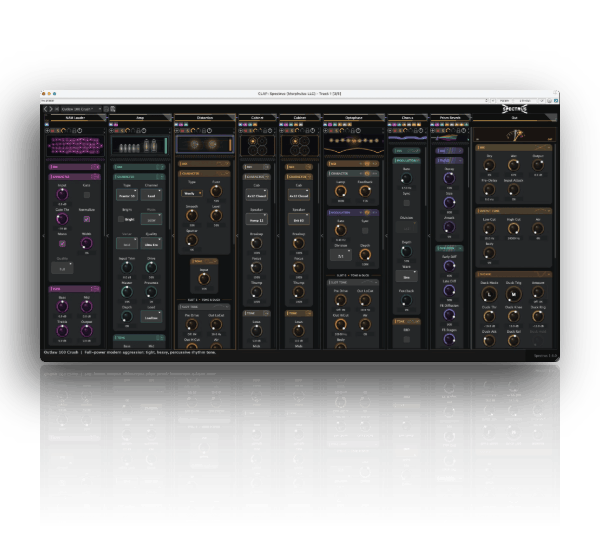Viewport: 600px width, 543px height.
Task: Toggle the Normalize checkbox in NAM Loader
Action: point(87,219)
